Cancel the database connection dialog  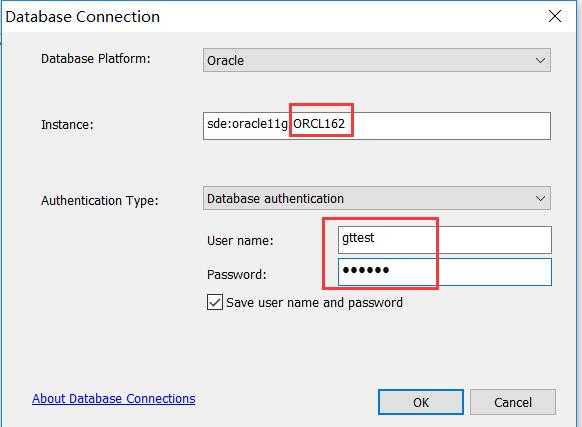click(x=513, y=402)
